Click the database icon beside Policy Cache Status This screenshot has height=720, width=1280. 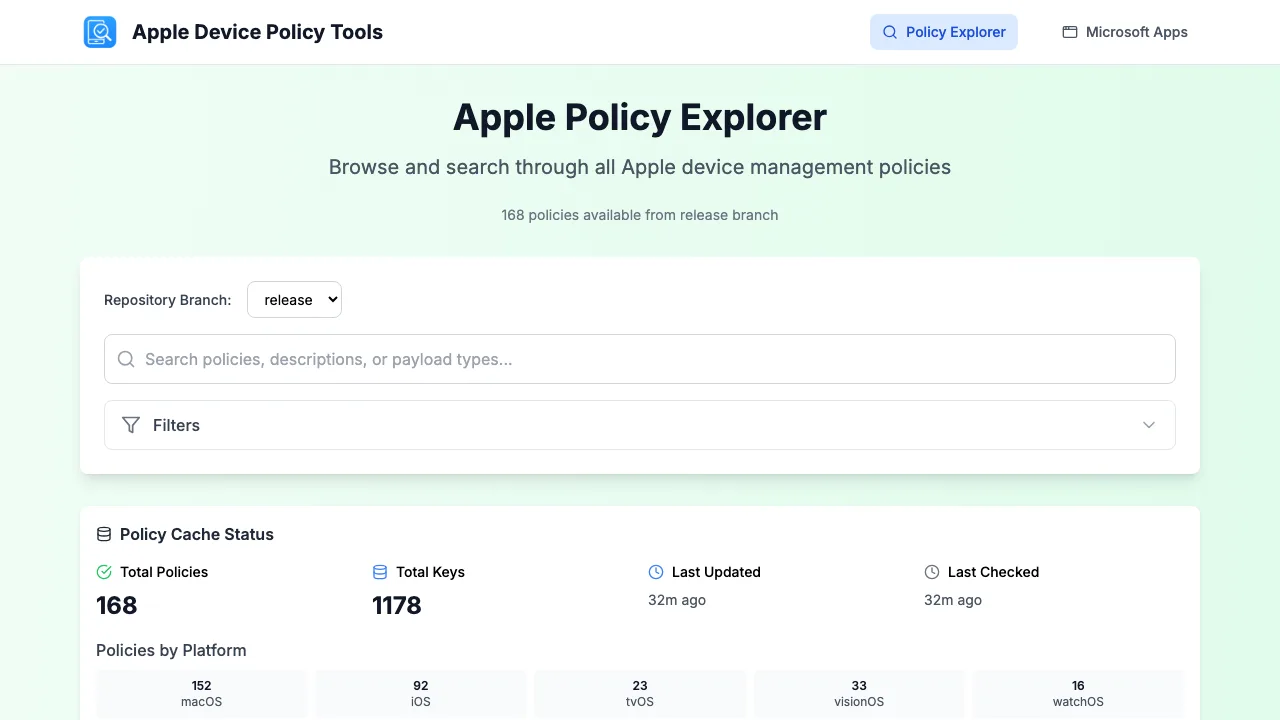(x=104, y=534)
